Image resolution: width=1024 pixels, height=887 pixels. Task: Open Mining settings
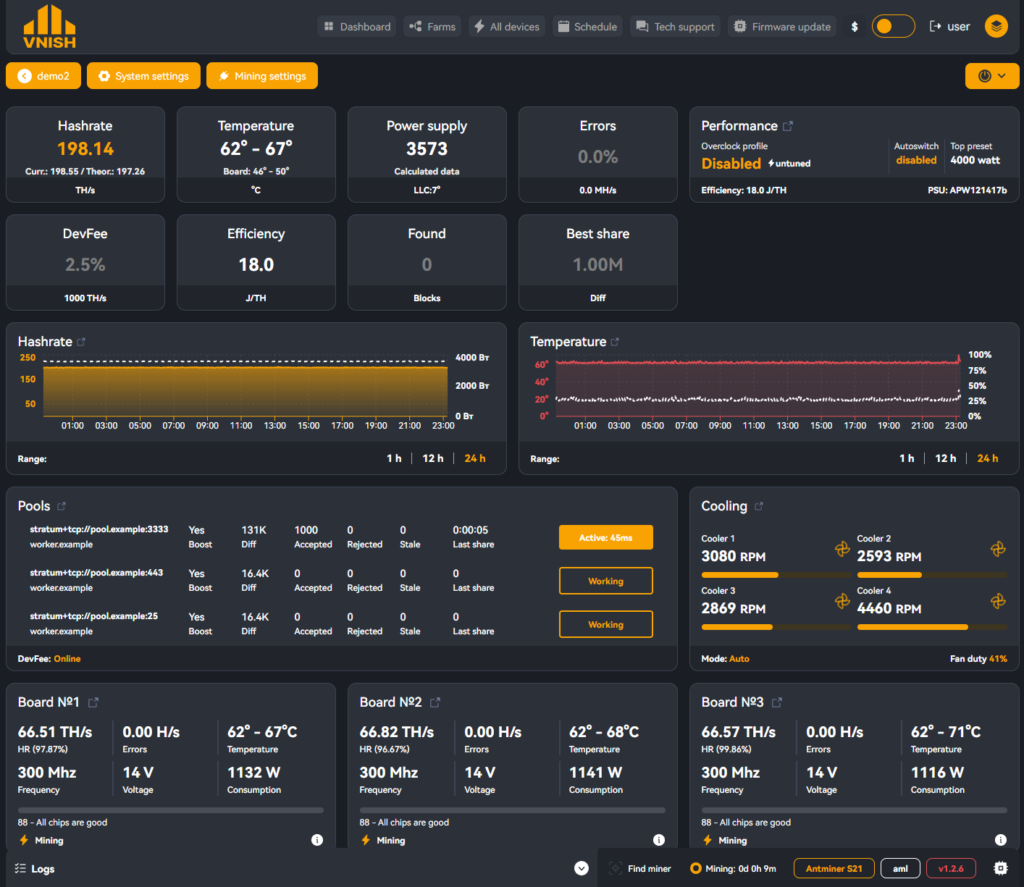(262, 76)
